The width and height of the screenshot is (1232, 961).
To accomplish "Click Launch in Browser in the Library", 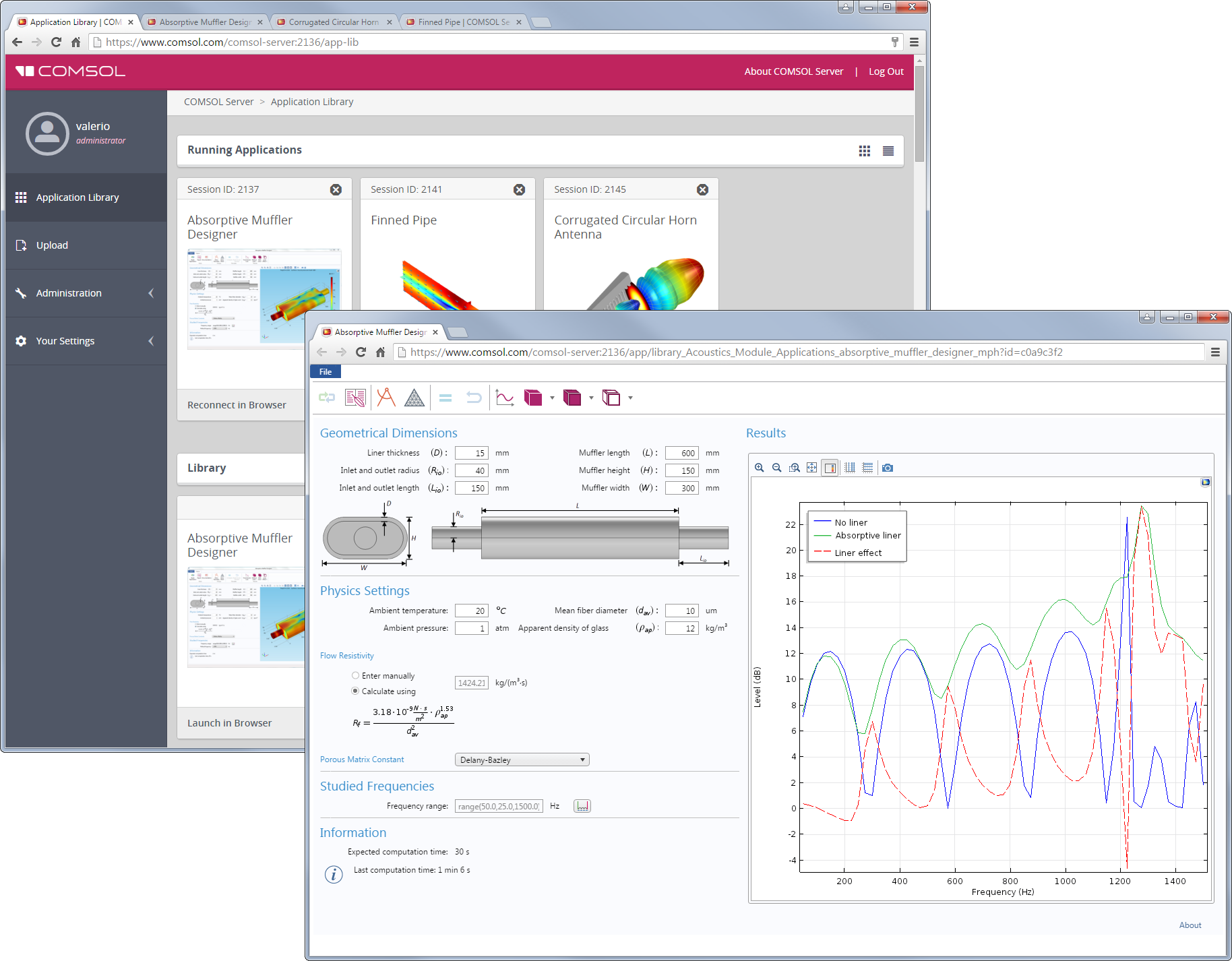I will [x=229, y=723].
